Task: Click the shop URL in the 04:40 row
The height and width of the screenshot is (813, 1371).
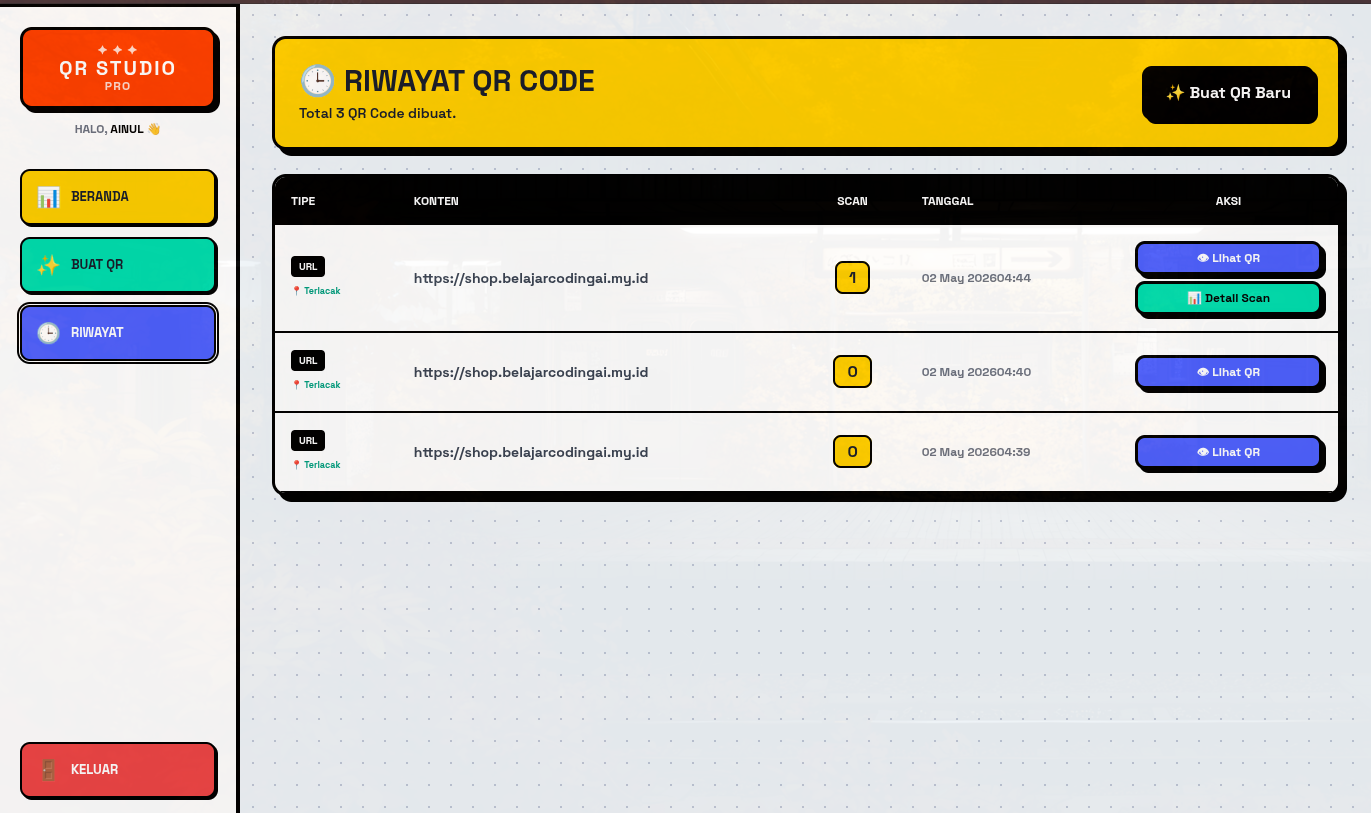Action: tap(531, 372)
